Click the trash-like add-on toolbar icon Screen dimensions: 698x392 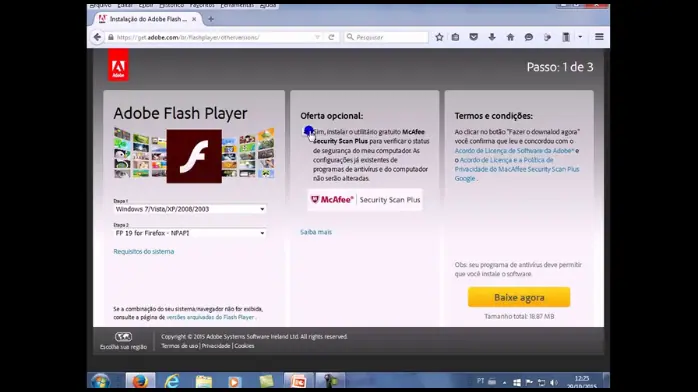pyautogui.click(x=566, y=37)
